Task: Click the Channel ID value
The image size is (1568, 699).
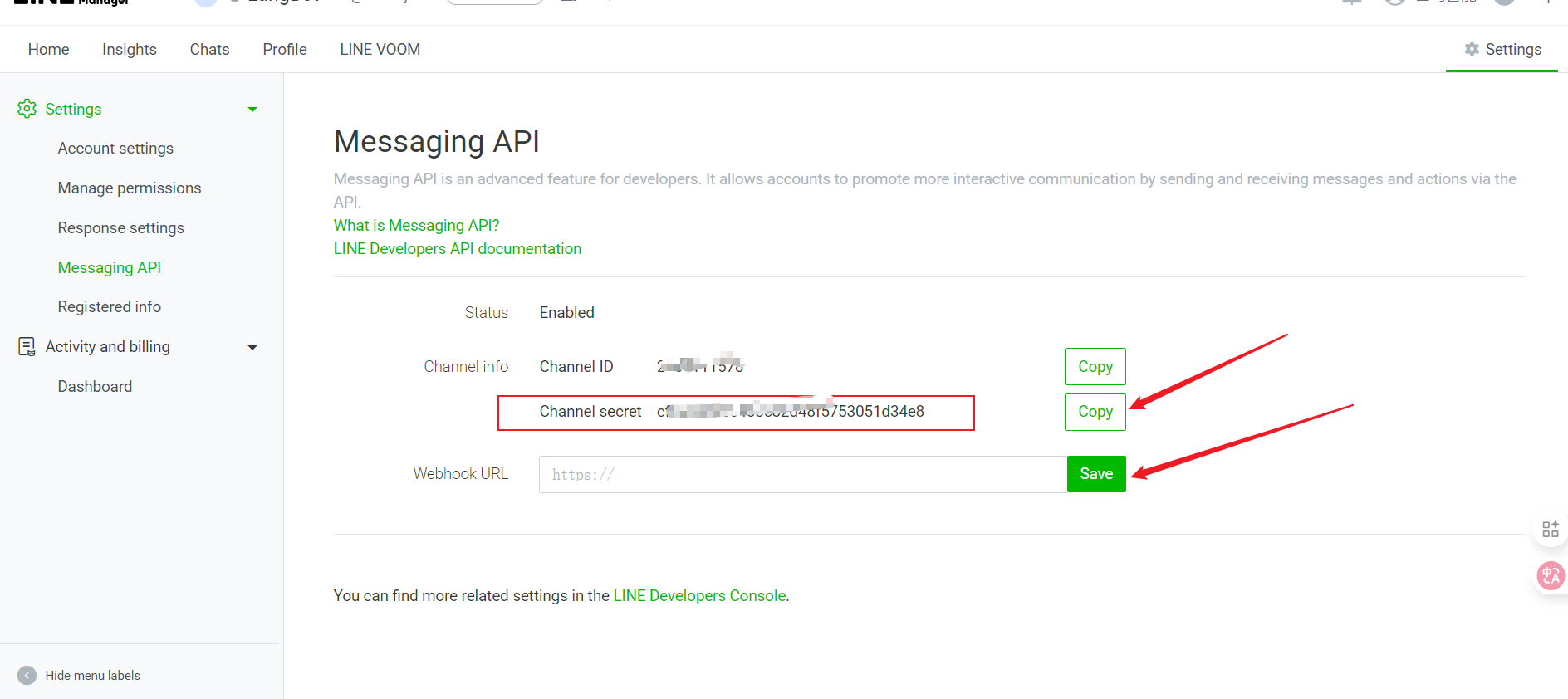Action: click(700, 365)
